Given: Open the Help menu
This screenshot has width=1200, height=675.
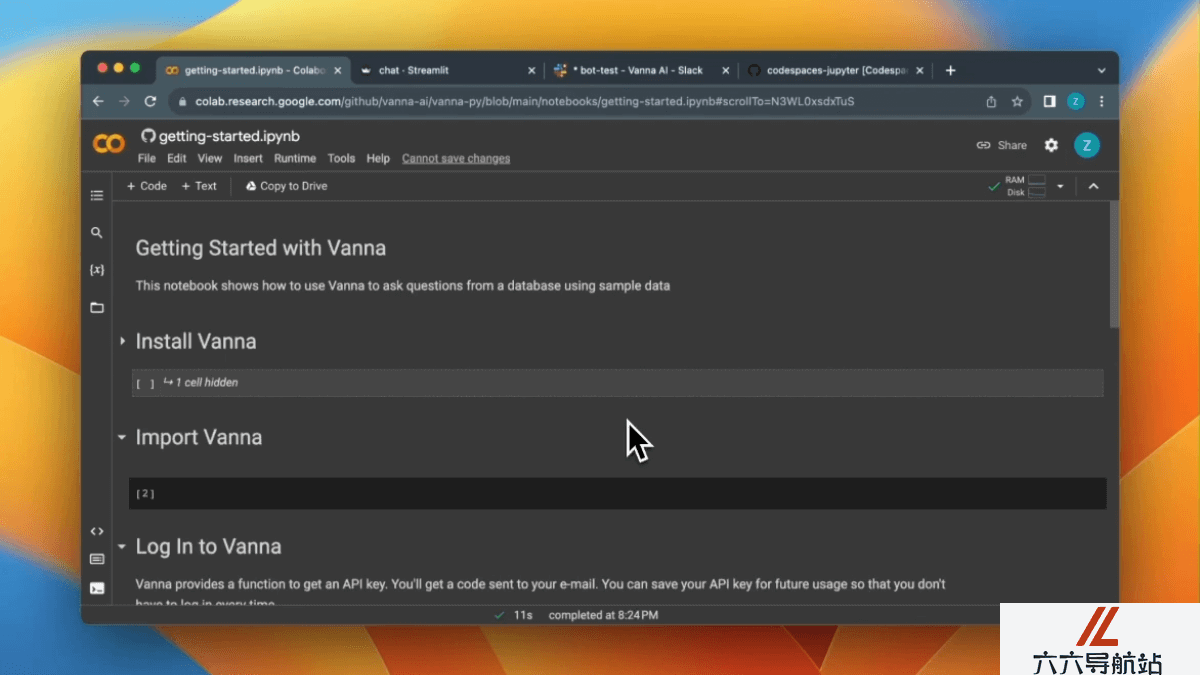Looking at the screenshot, I should click(x=378, y=158).
